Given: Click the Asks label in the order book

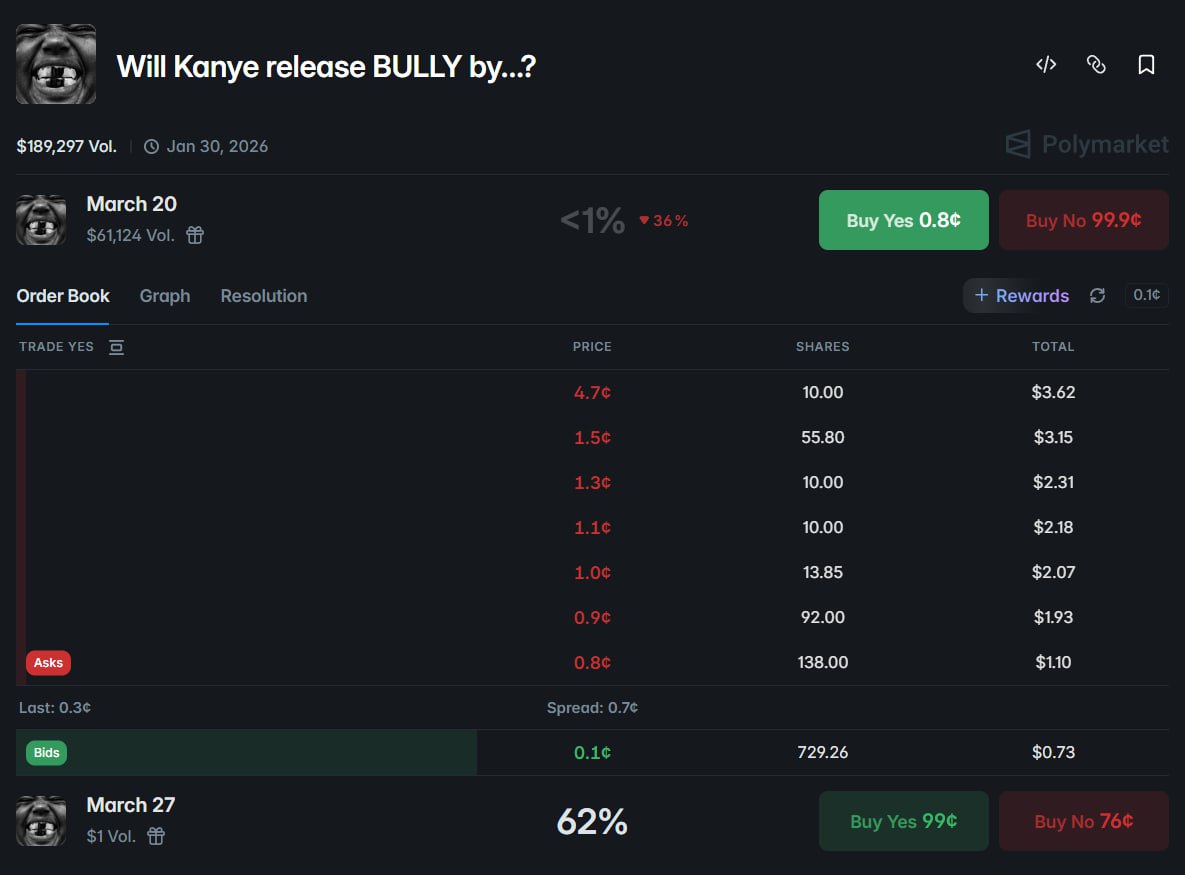Looking at the screenshot, I should click(48, 662).
